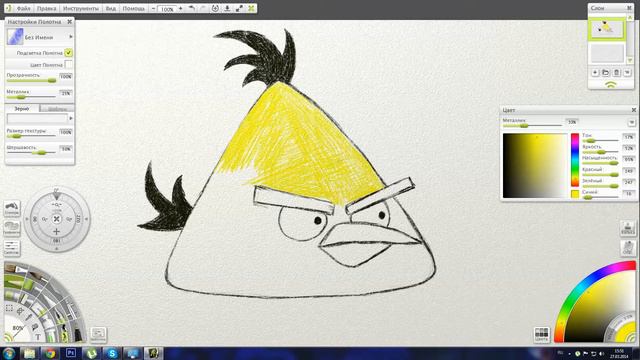Viewport: 640px width, 360px height.
Task: Click the X in the canvas positioner center
Action: point(56,219)
